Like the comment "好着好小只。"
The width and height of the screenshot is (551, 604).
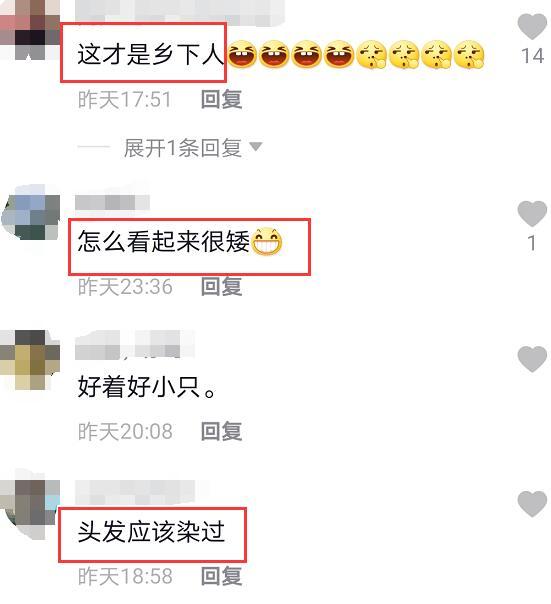(x=532, y=359)
